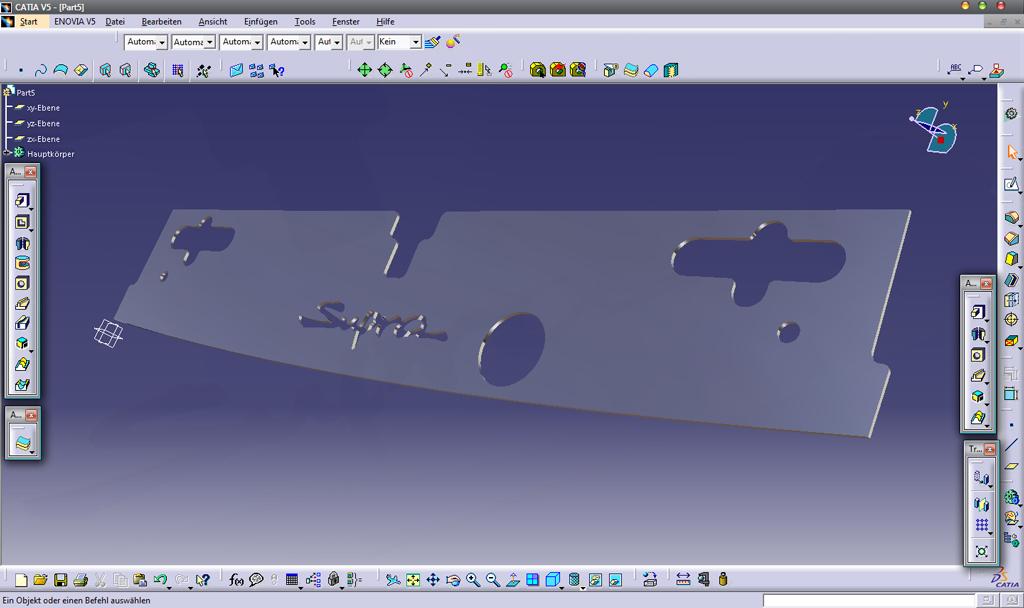Open the ENOVIA V5 menu
The width and height of the screenshot is (1024, 608).
pos(74,22)
